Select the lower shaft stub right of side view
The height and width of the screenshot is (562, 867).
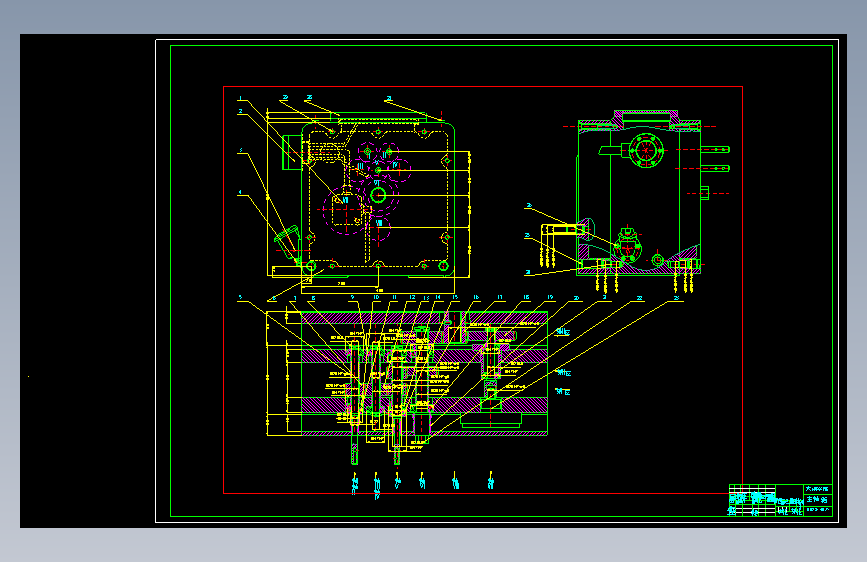tap(715, 168)
